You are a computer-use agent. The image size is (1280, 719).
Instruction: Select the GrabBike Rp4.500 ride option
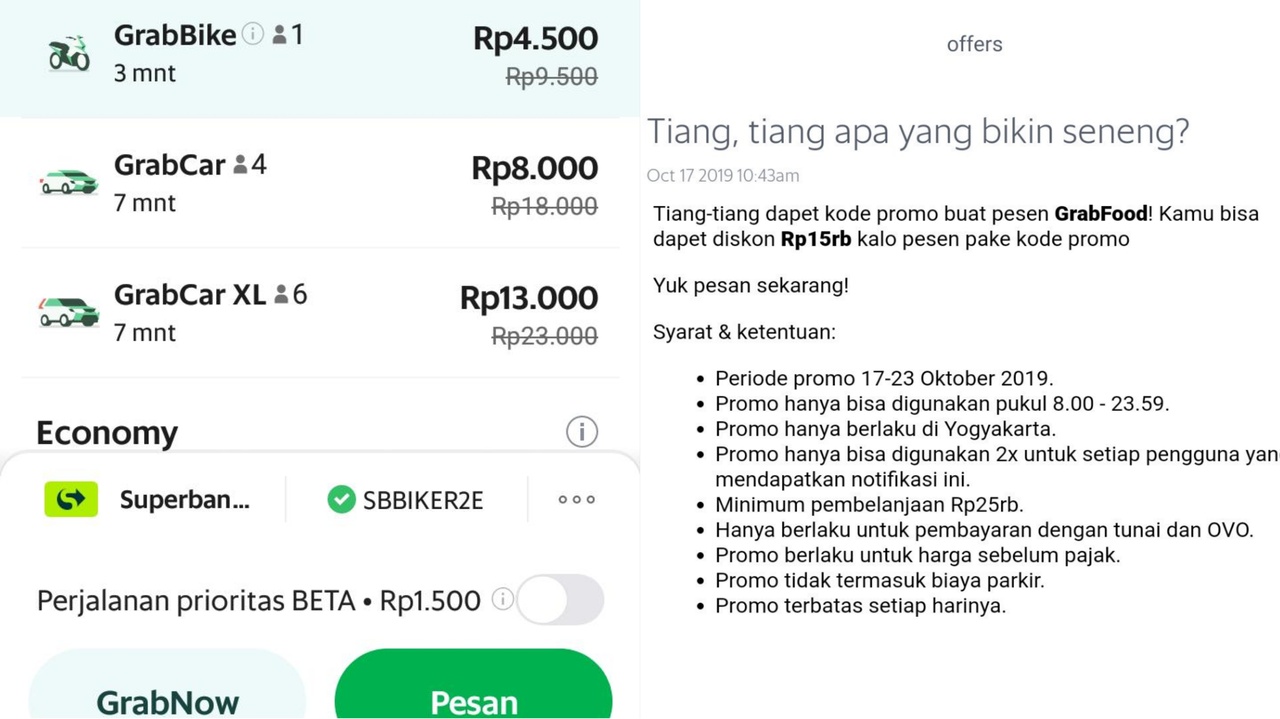point(320,56)
